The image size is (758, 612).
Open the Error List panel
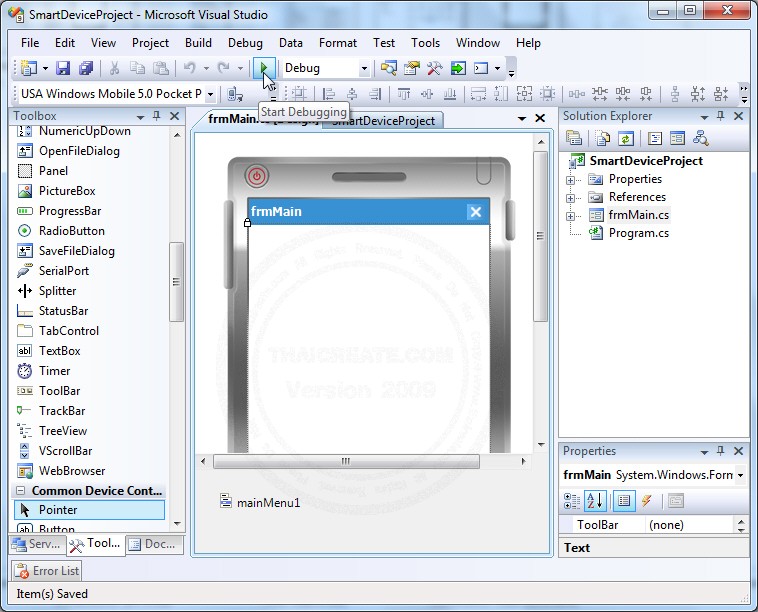point(46,571)
